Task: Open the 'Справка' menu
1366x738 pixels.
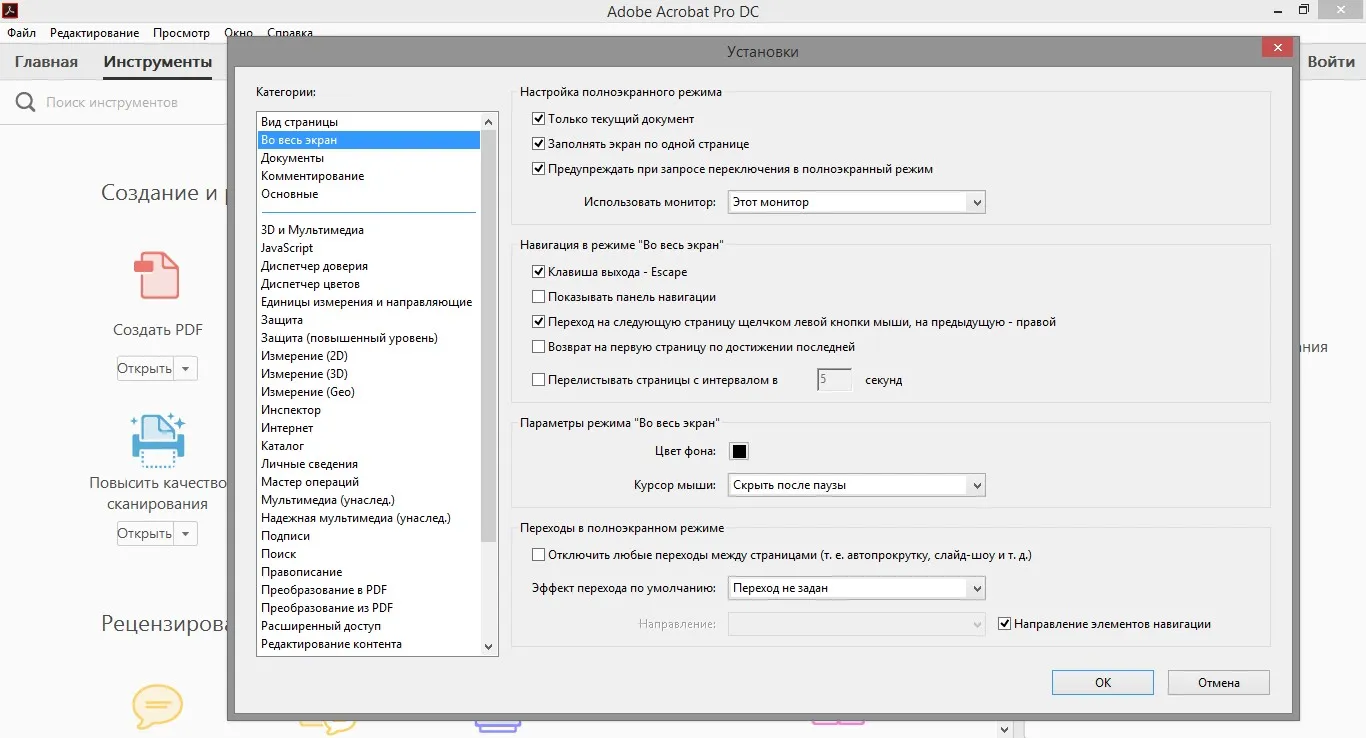Action: (290, 33)
